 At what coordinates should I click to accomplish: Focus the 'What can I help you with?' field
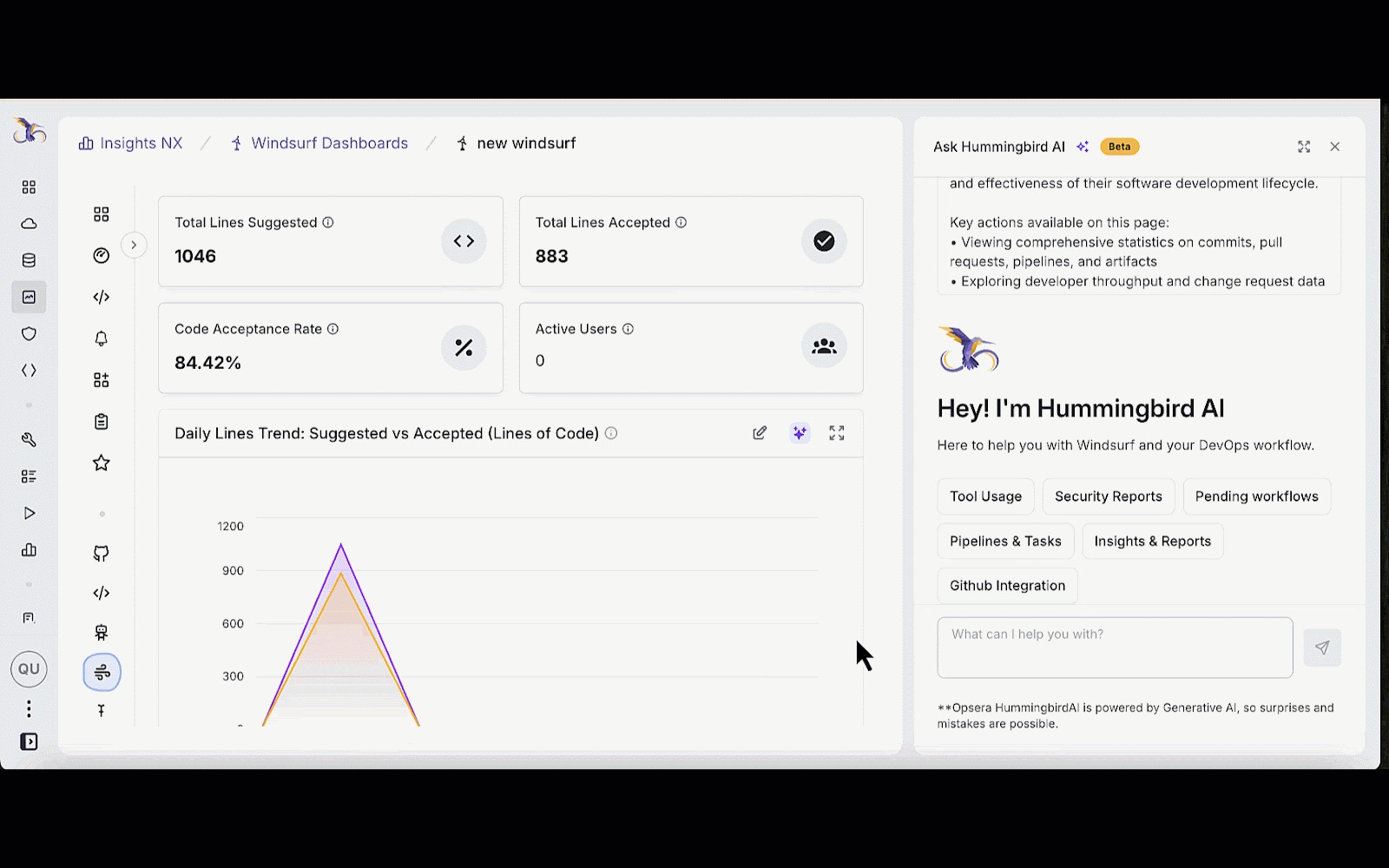[1115, 648]
